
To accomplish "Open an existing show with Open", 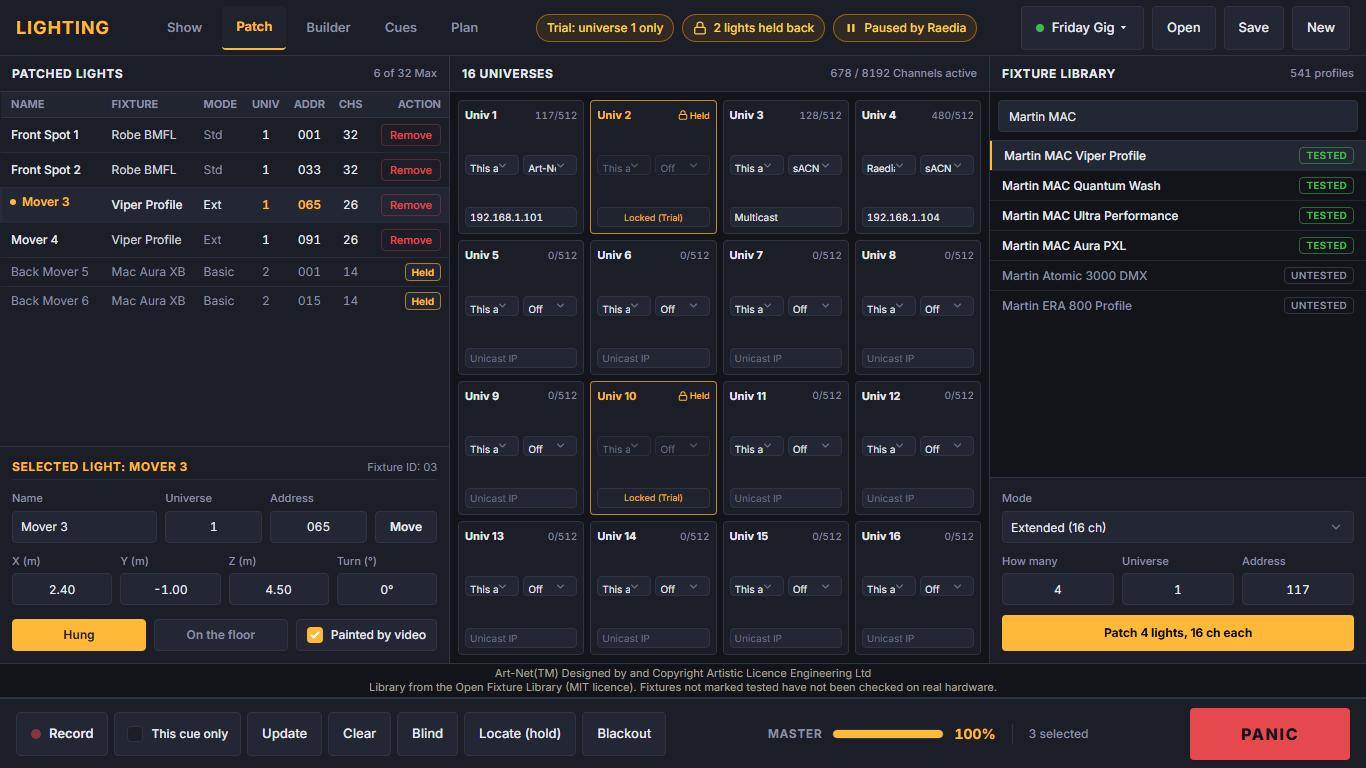I will 1184,28.
